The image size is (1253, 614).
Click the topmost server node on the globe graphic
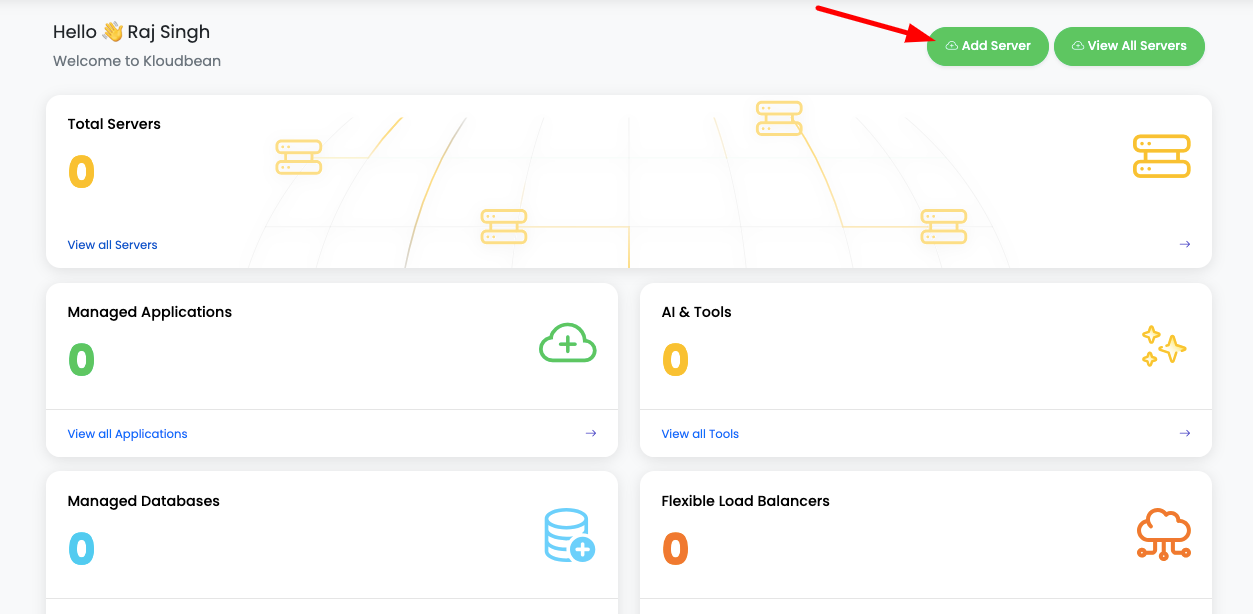coord(779,118)
